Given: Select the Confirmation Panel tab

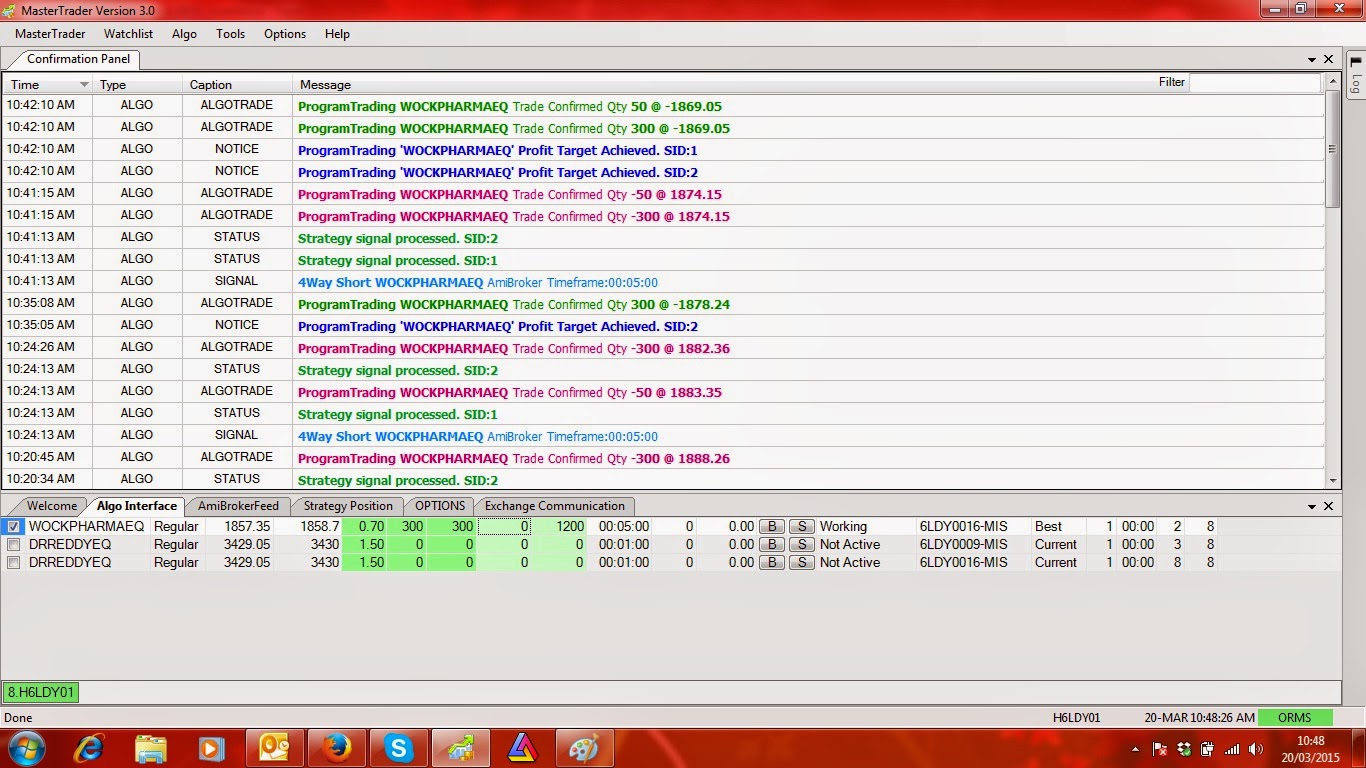Looking at the screenshot, I should point(78,59).
